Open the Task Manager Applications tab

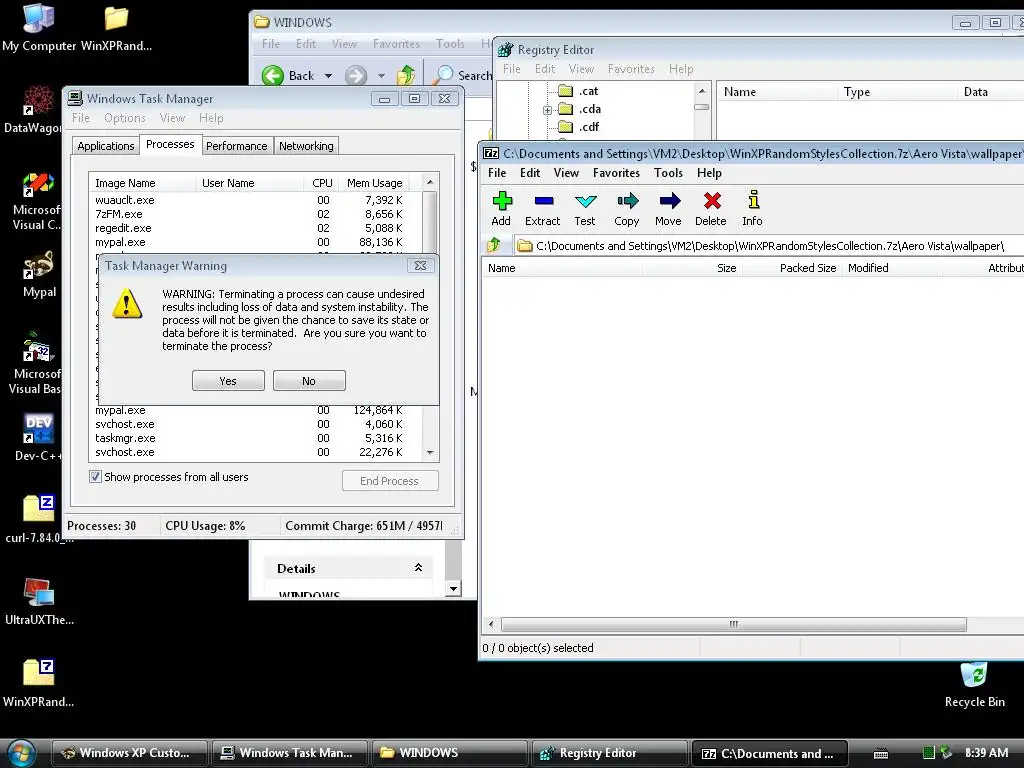[x=105, y=146]
